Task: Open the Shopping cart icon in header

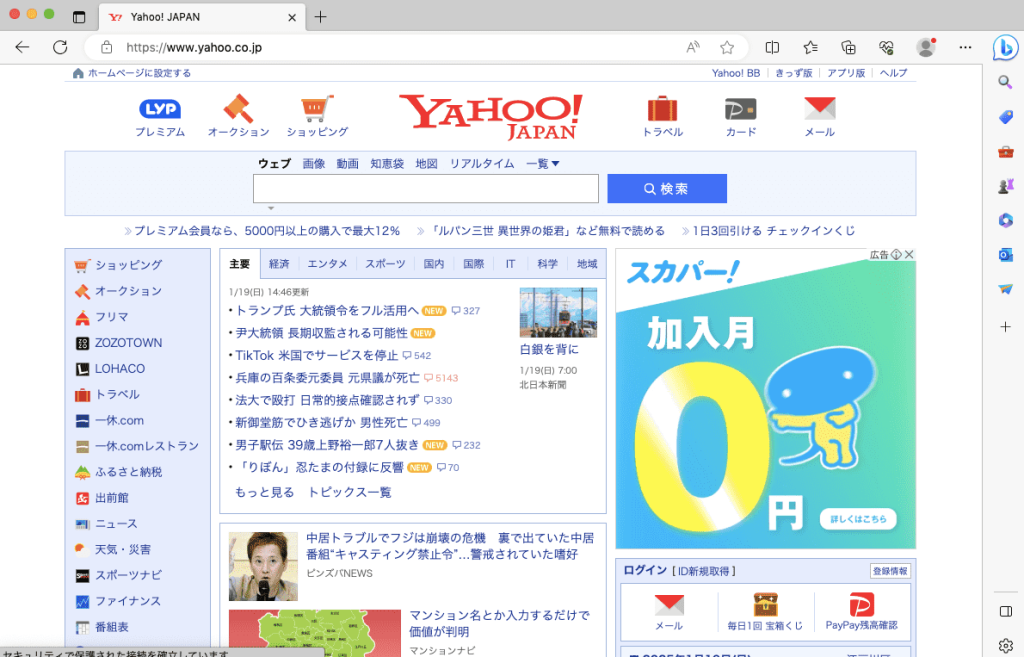Action: coord(317,108)
